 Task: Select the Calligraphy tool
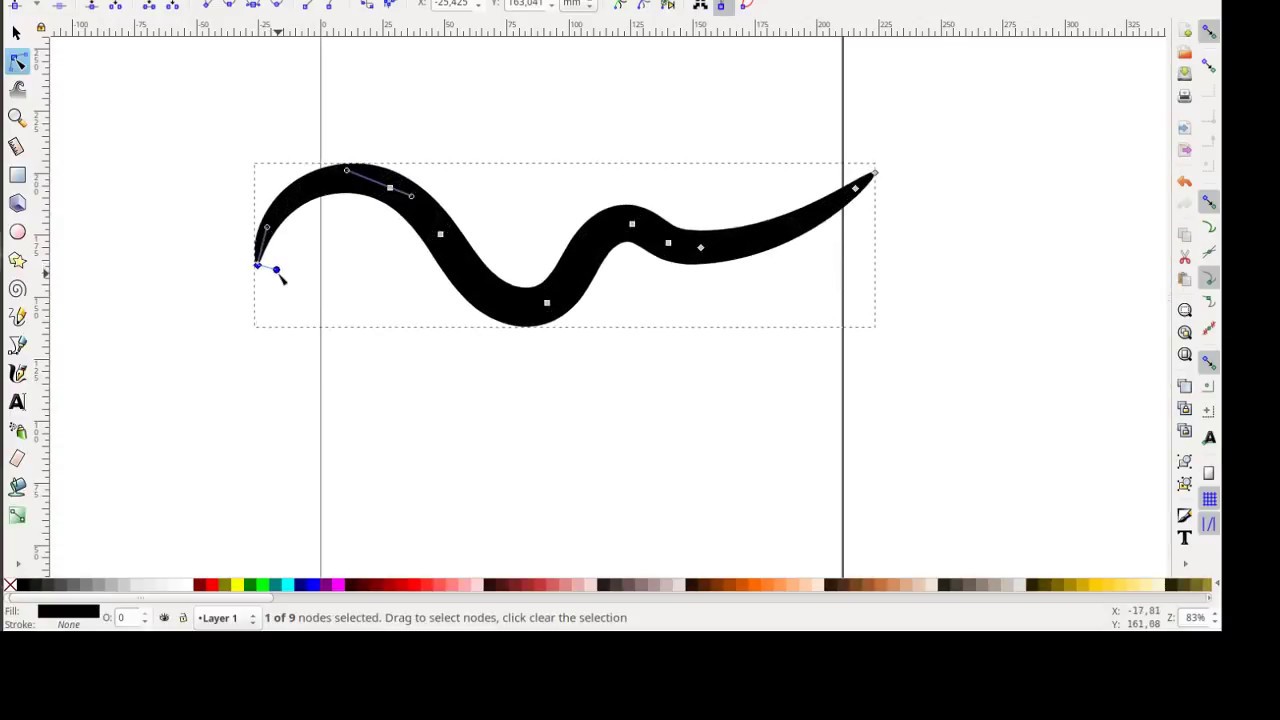[x=17, y=373]
